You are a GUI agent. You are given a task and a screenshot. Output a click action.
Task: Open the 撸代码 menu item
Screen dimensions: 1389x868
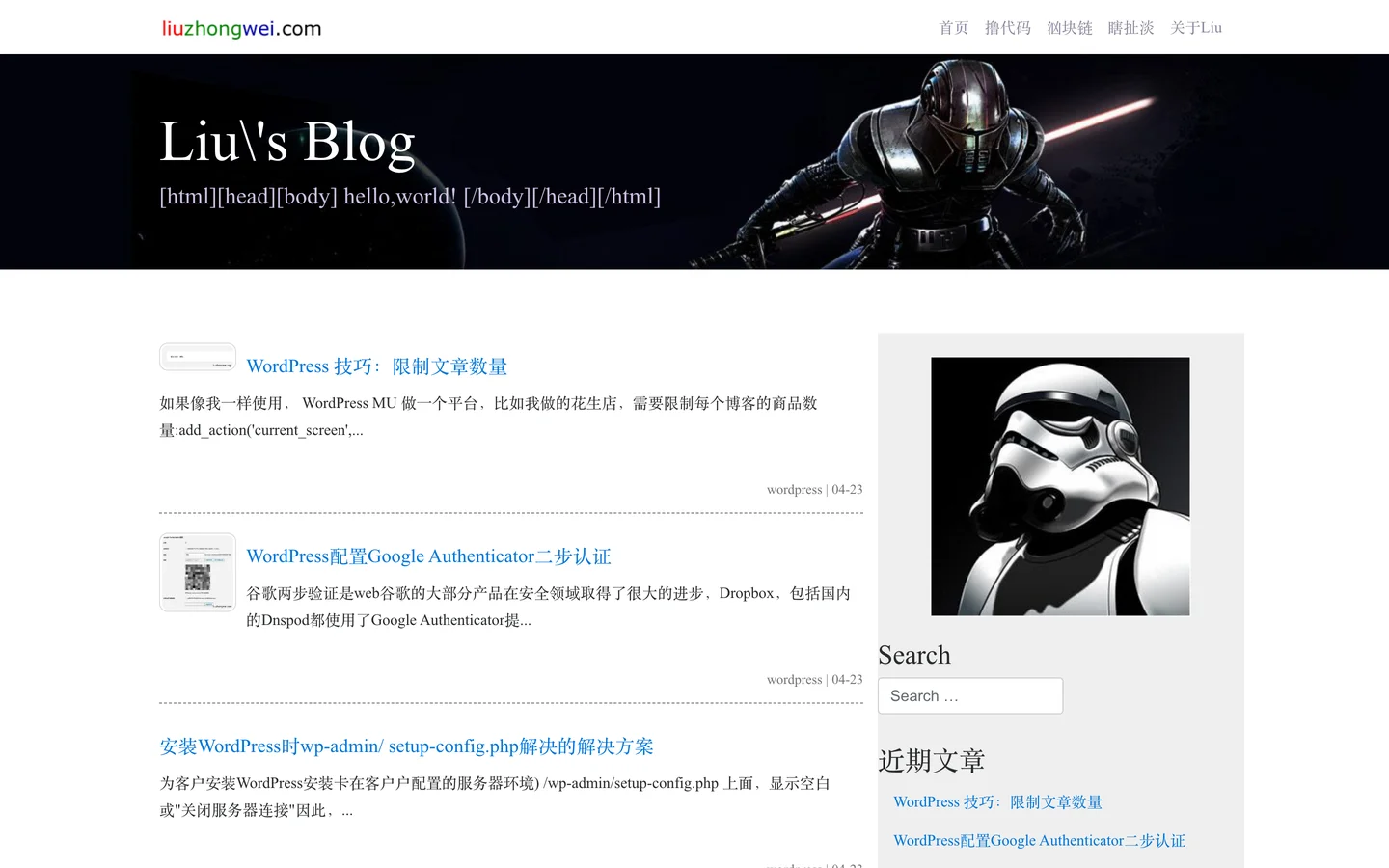(x=1008, y=28)
